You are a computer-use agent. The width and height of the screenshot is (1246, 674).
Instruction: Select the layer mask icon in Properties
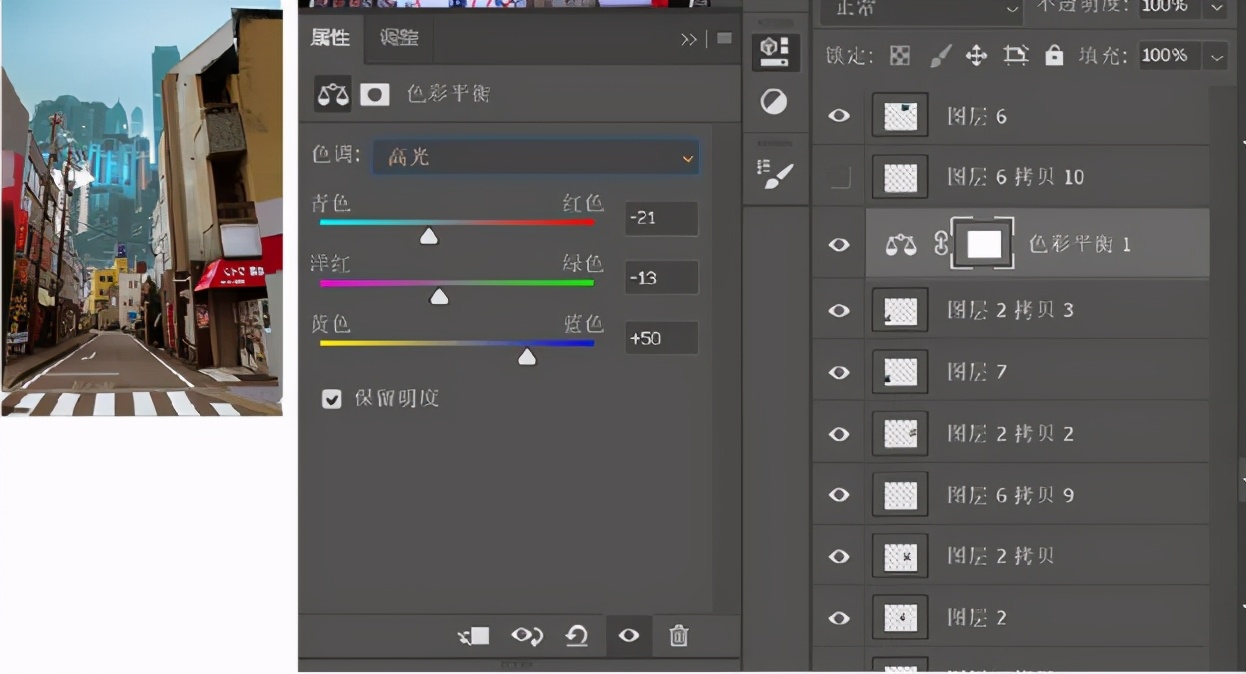click(375, 94)
